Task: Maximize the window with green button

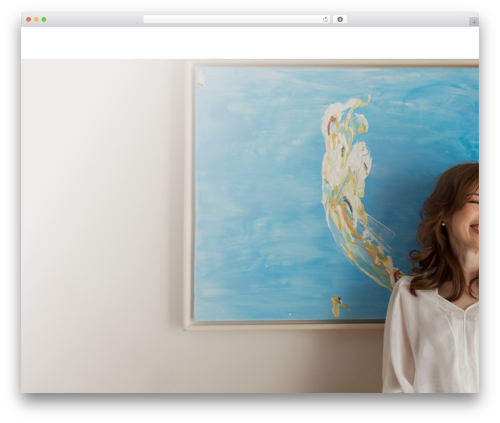Action: coord(44,20)
